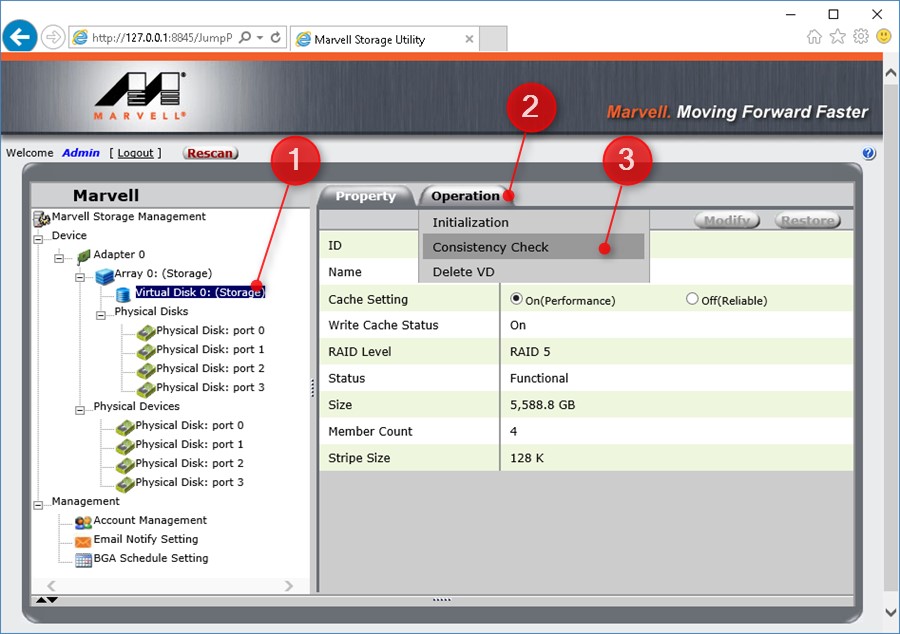Click the Virtual Disk 0 icon

coord(124,293)
